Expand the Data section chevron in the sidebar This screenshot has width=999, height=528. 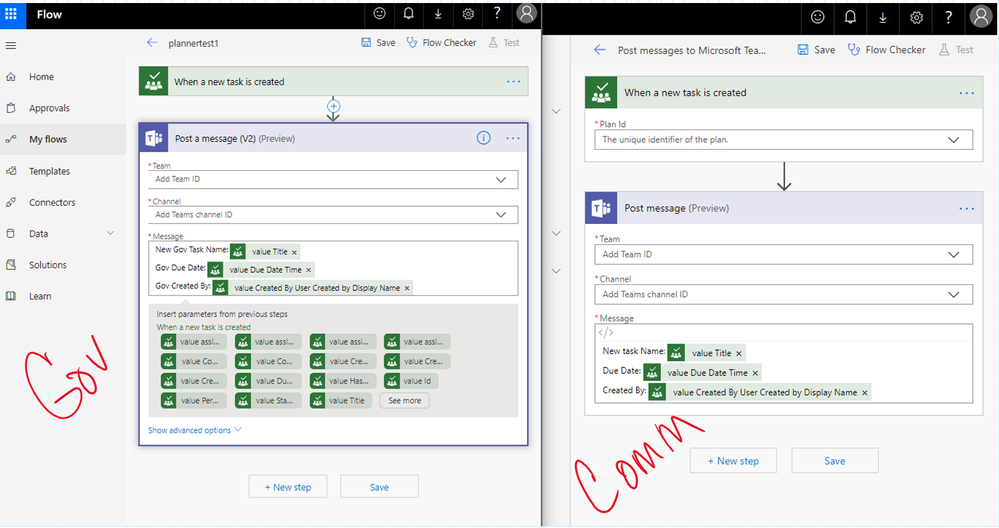(x=110, y=233)
